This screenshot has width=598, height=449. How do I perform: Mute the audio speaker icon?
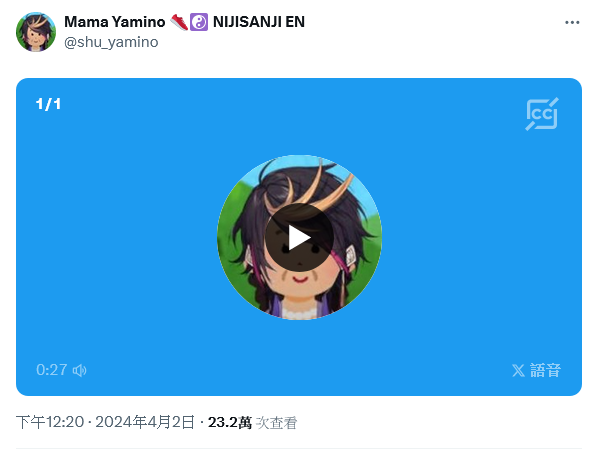[x=80, y=370]
